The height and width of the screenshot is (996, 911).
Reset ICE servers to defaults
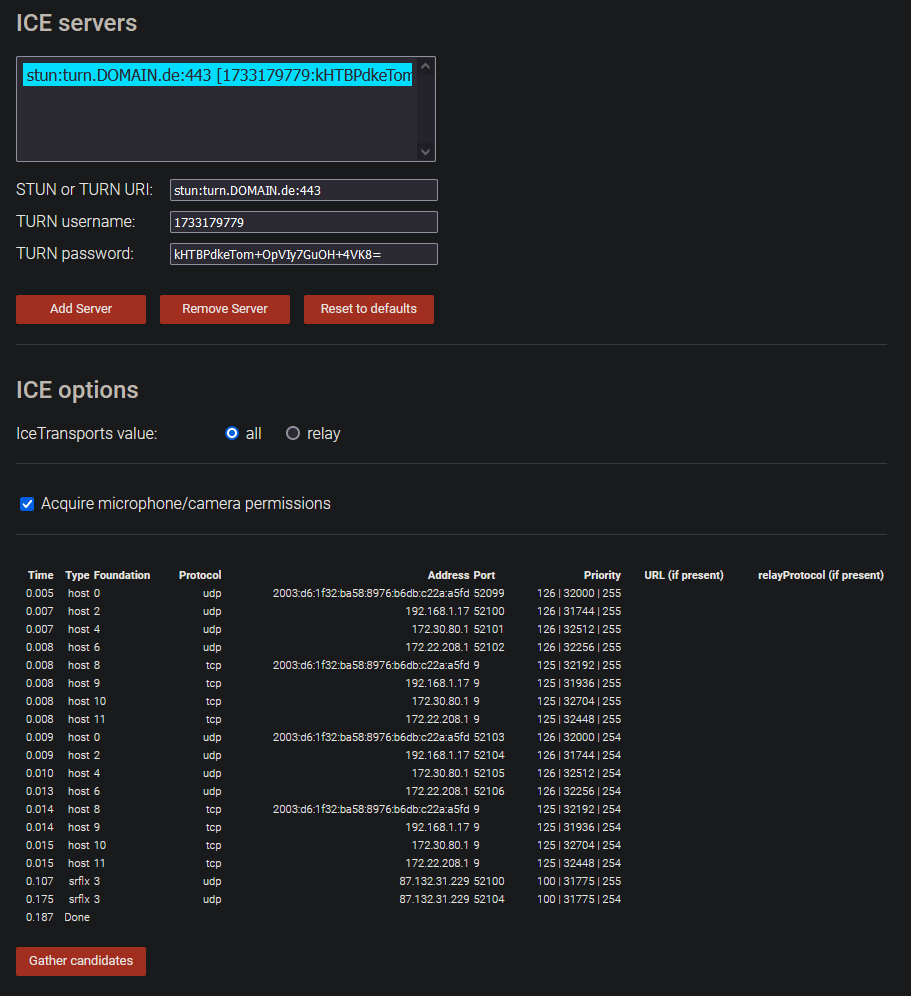[x=369, y=309]
